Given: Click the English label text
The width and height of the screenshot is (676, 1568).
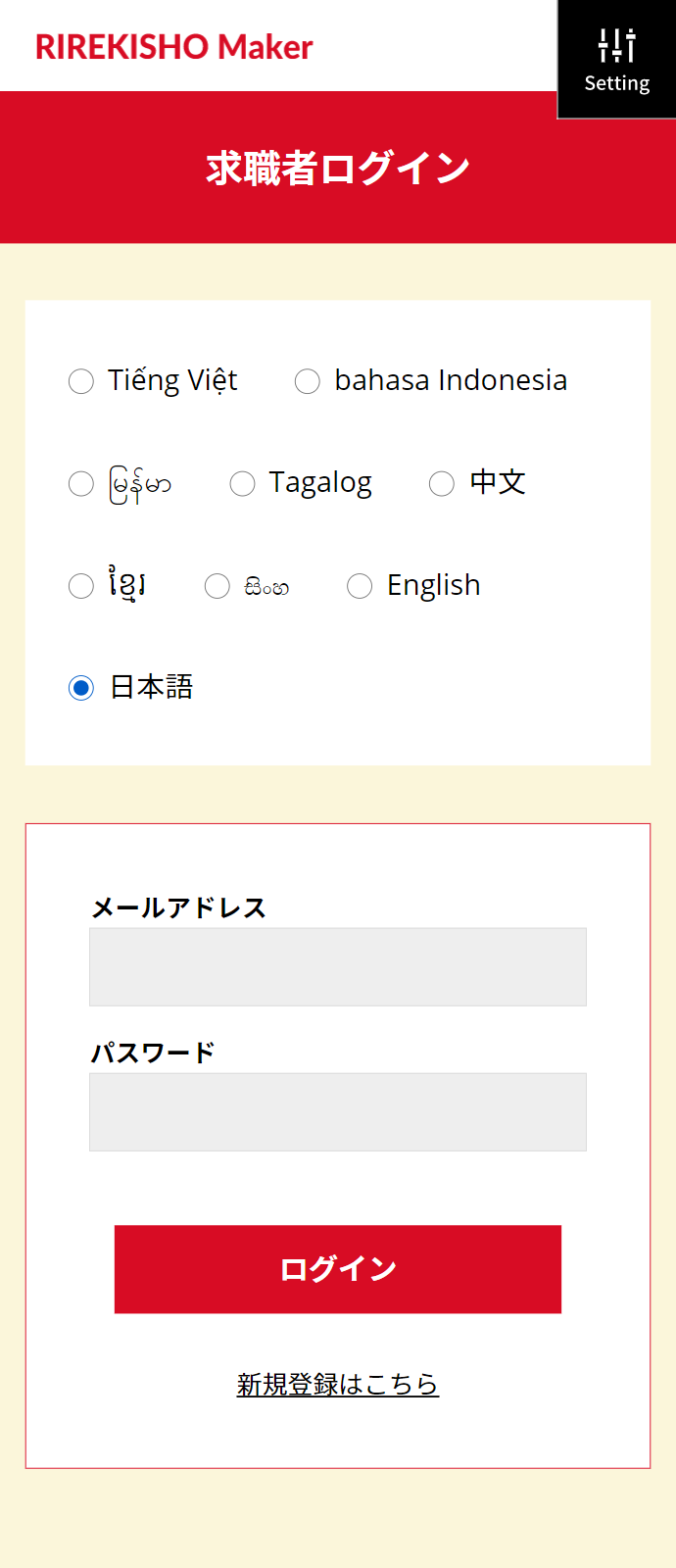Looking at the screenshot, I should point(434,585).
